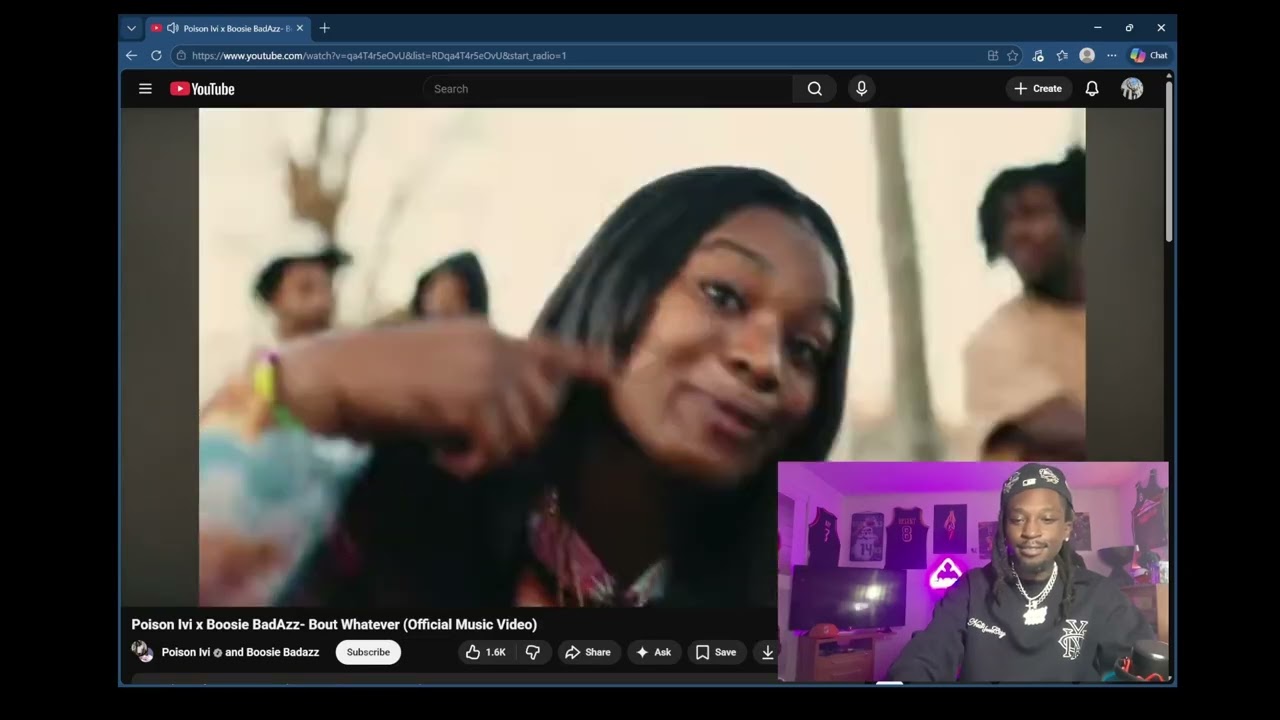Download the video using the download icon
The width and height of the screenshot is (1280, 720).
pyautogui.click(x=767, y=652)
